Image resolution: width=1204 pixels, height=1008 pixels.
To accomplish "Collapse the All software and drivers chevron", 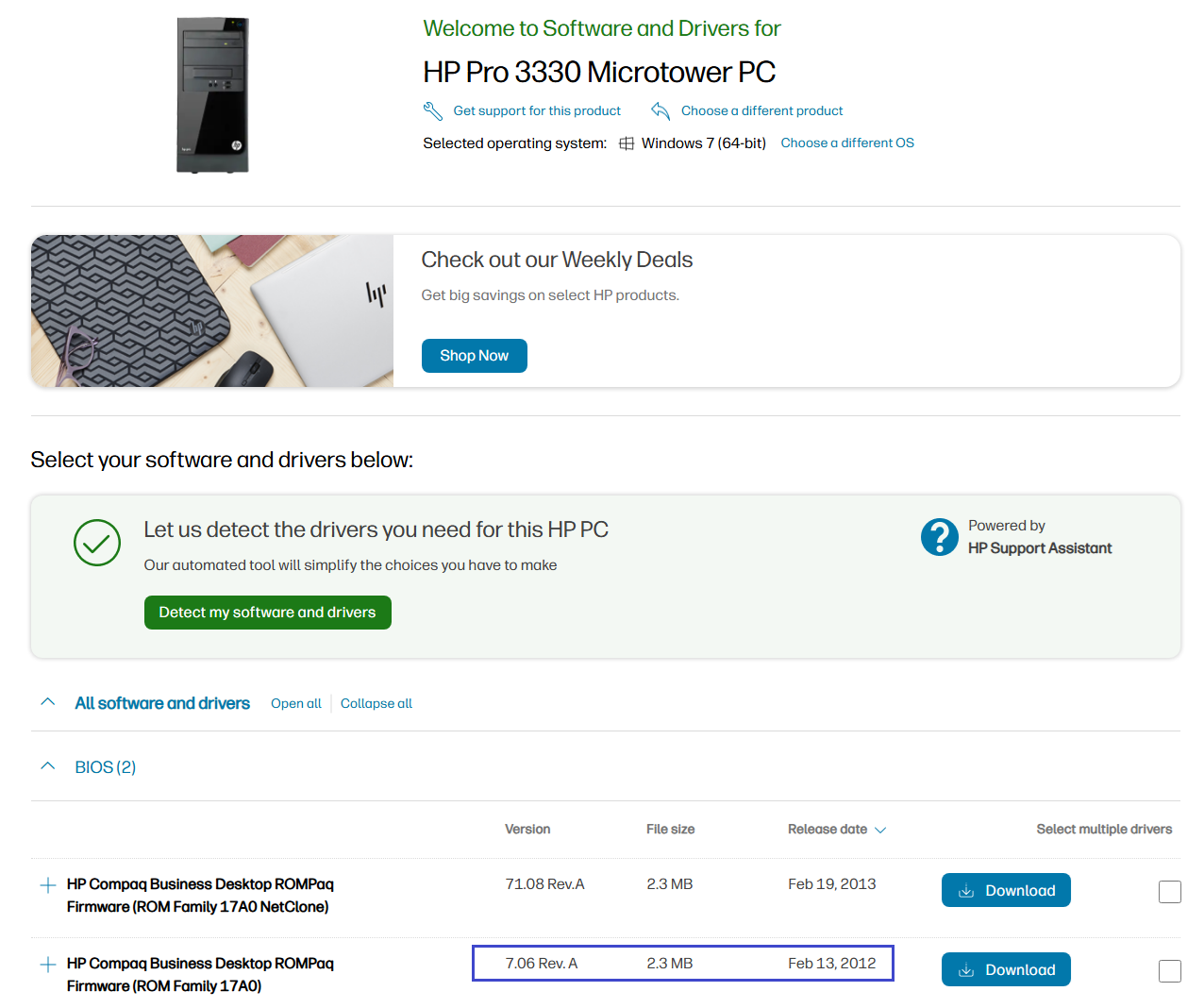I will (x=48, y=702).
